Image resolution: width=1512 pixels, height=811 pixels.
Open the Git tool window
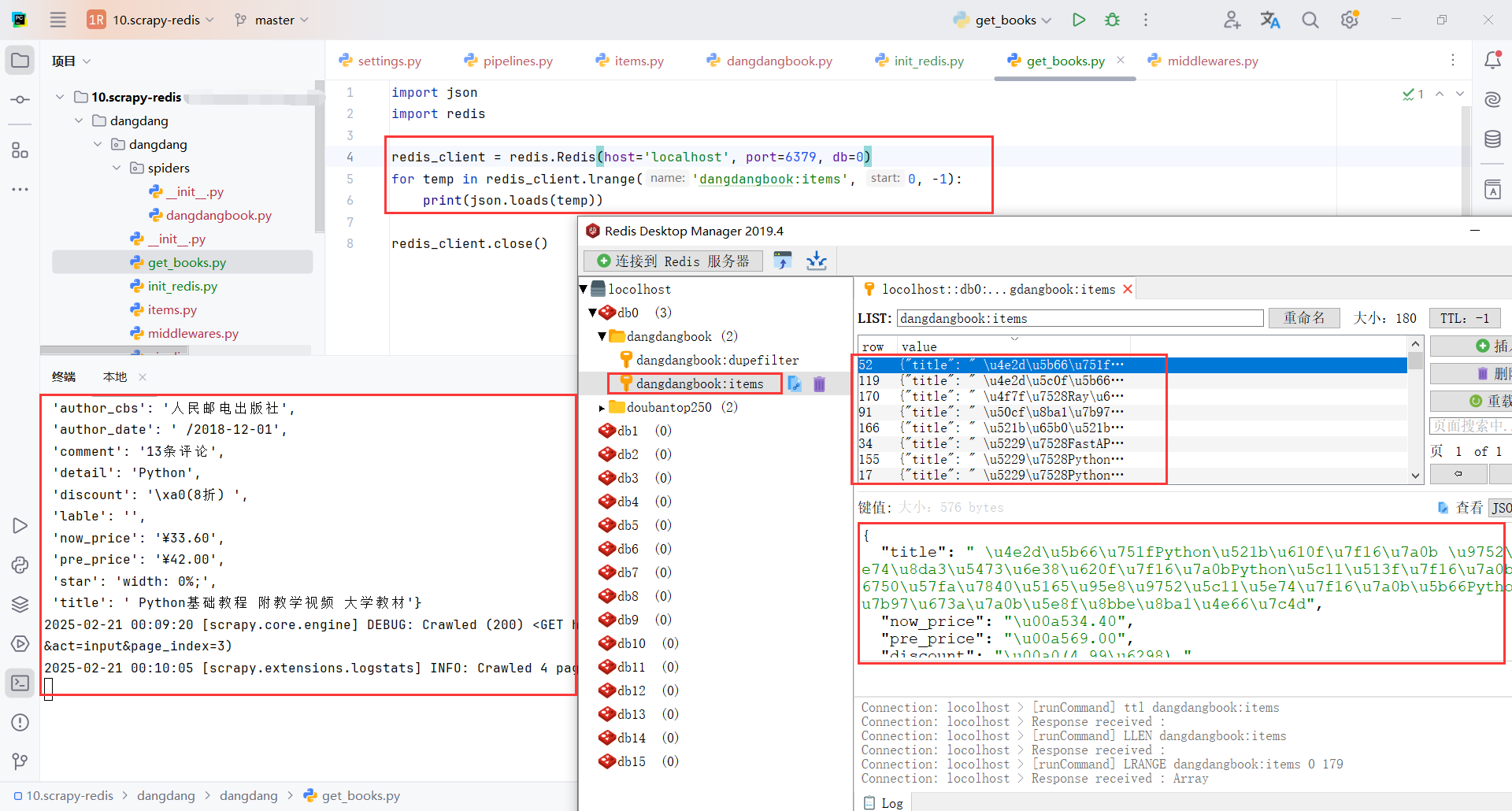tap(20, 761)
